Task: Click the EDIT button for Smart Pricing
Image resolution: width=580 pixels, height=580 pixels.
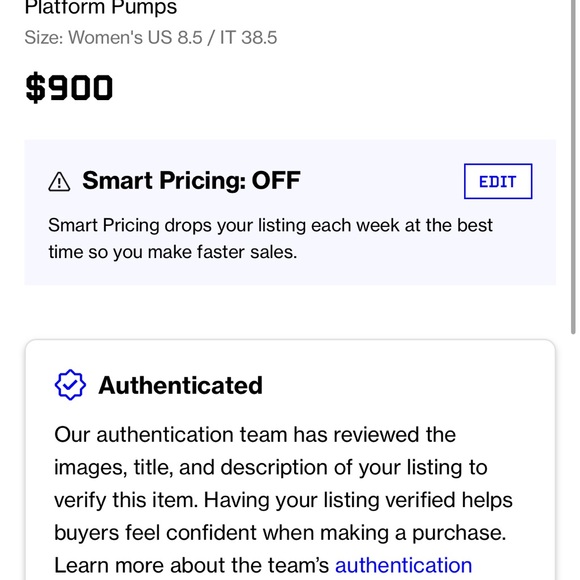Action: tap(498, 181)
